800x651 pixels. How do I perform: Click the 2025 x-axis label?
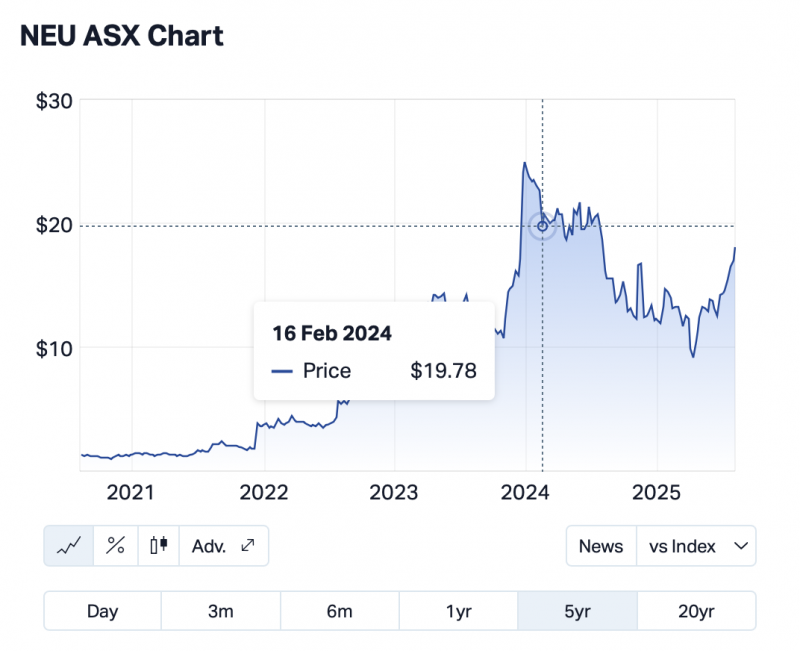click(657, 491)
